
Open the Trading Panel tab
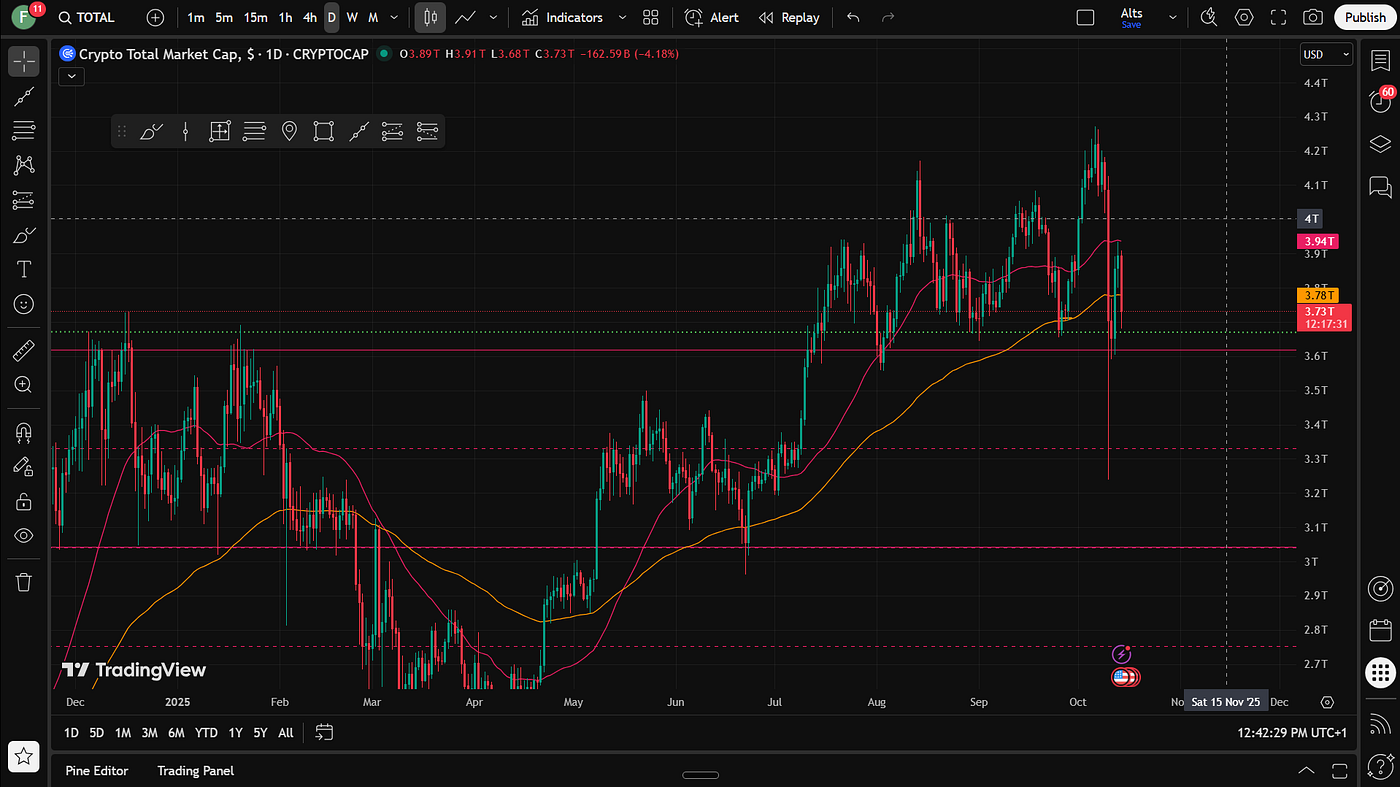point(196,771)
